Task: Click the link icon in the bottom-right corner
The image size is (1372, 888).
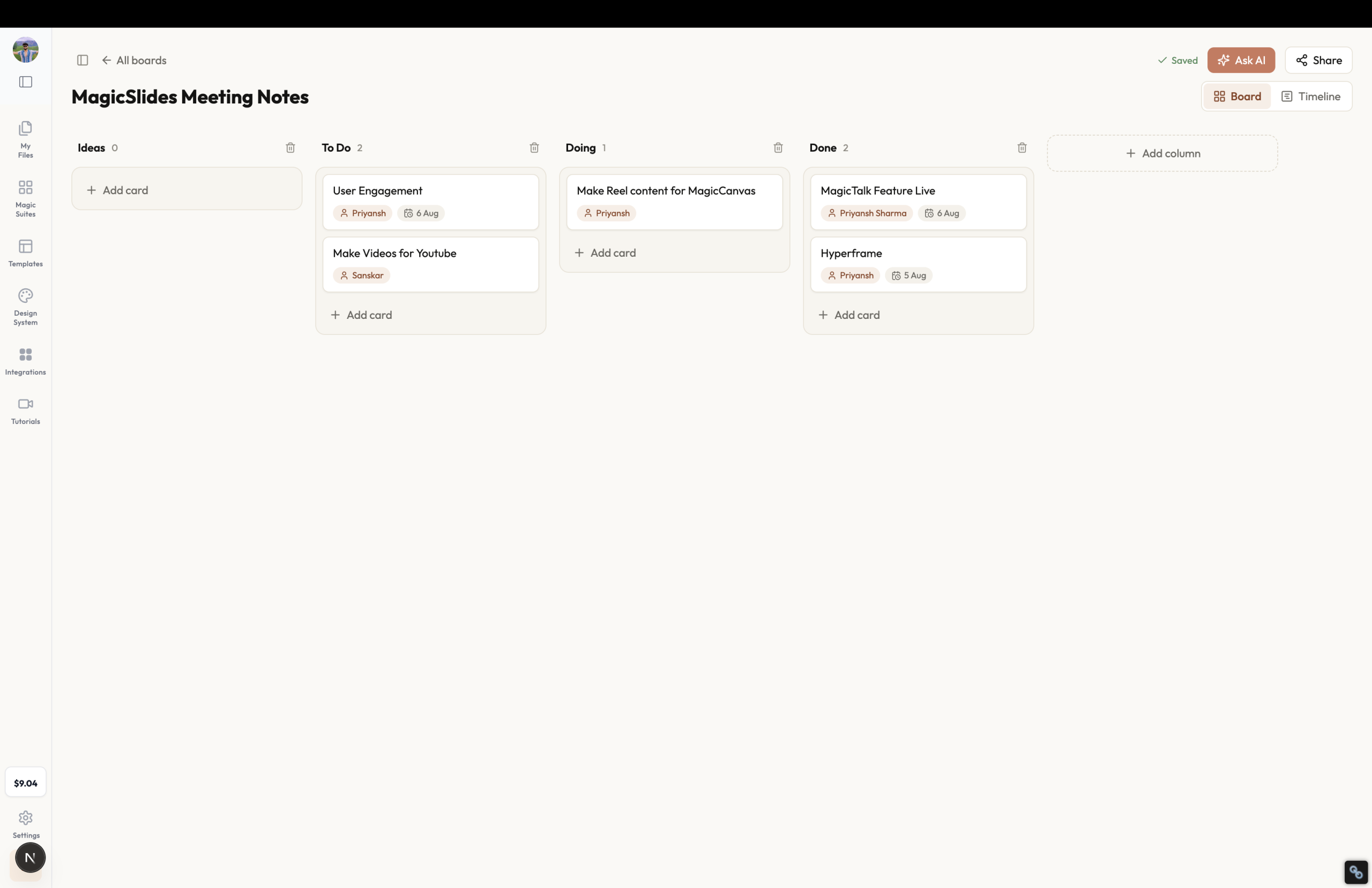Action: point(1356,872)
